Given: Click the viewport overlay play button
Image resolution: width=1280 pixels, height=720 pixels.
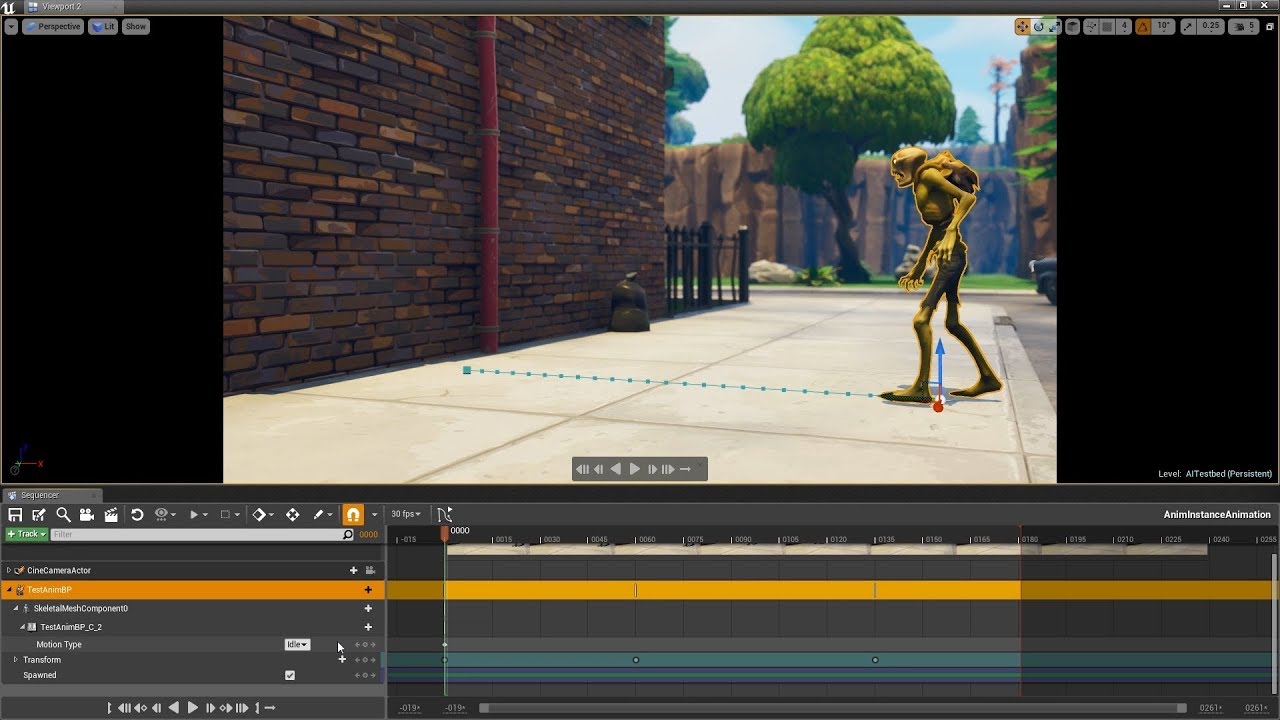Looking at the screenshot, I should tap(635, 469).
